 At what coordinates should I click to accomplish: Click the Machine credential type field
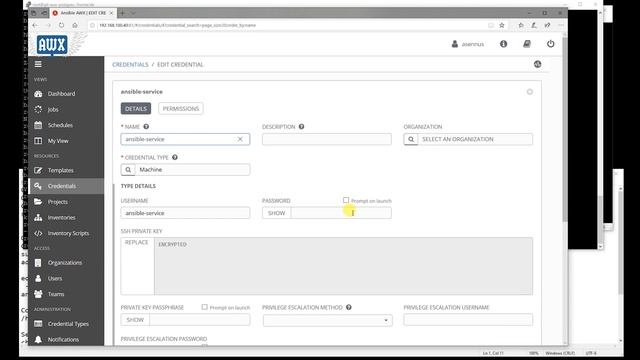(192, 170)
